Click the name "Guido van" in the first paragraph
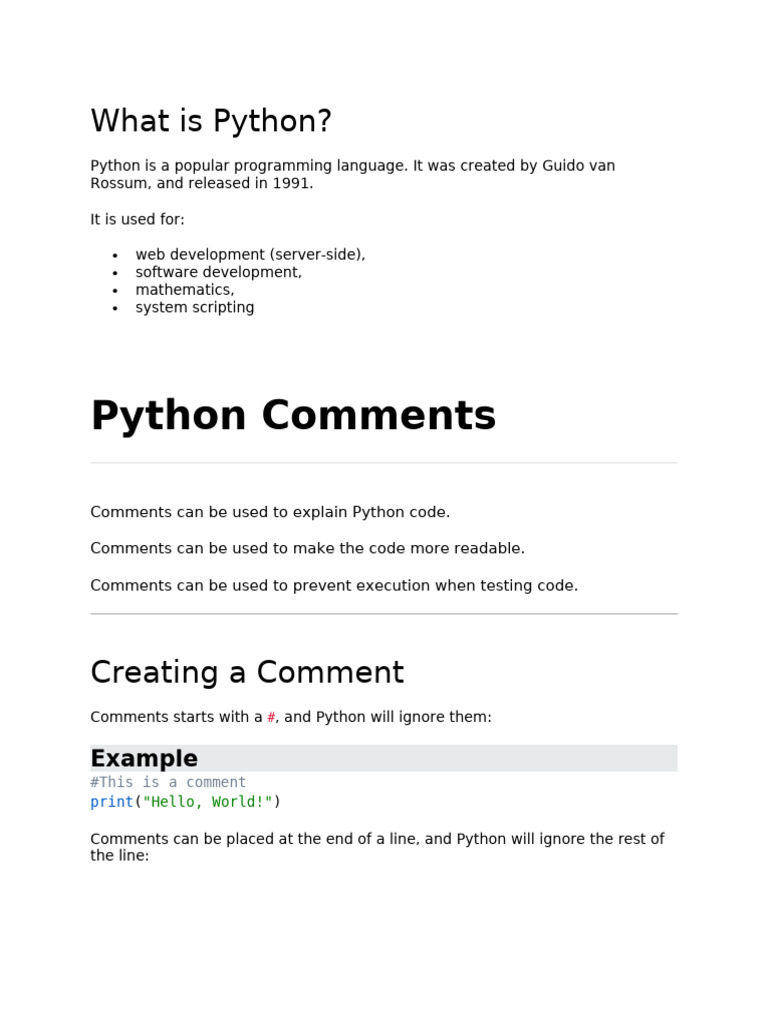 pos(578,166)
